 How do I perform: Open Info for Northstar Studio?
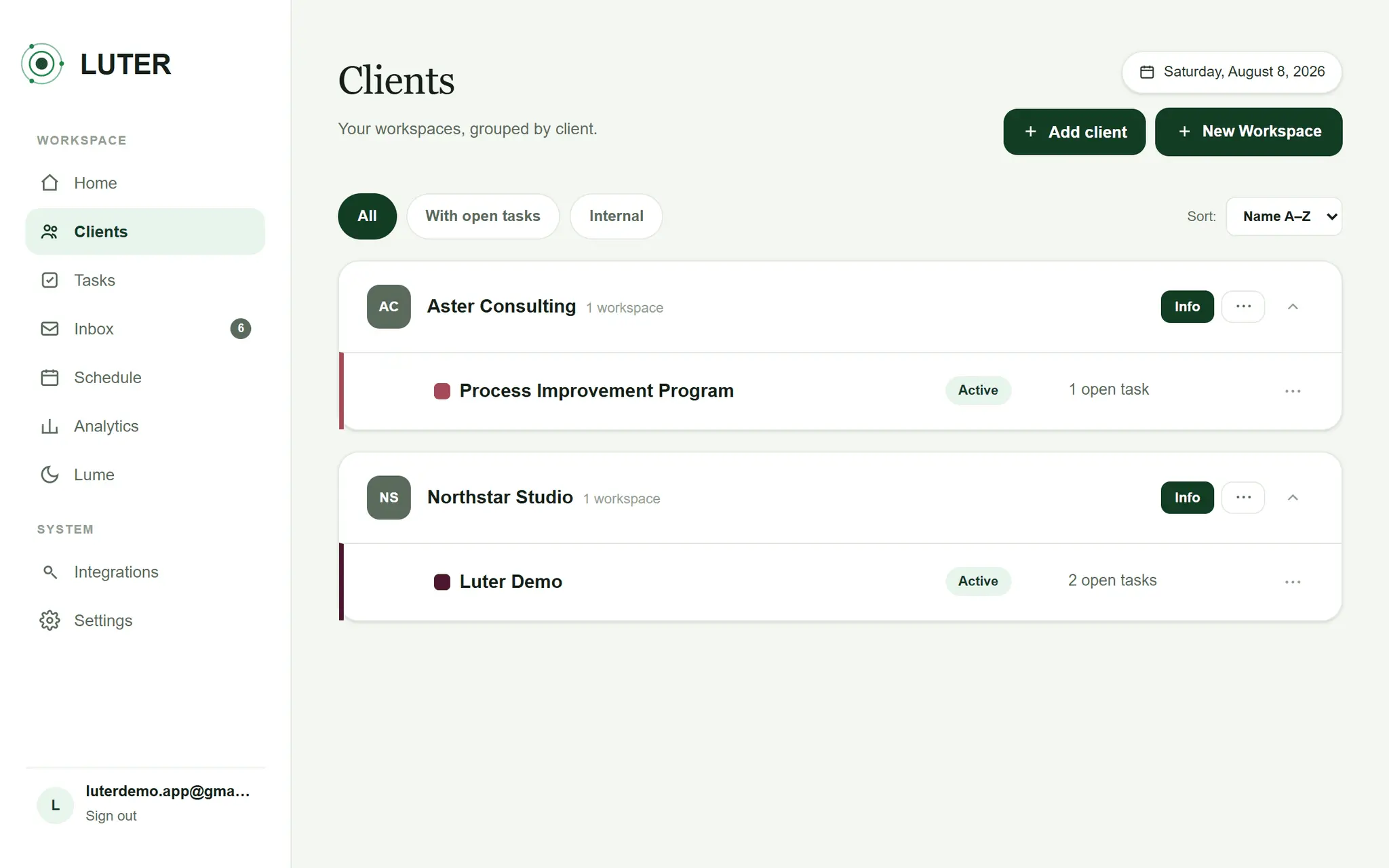[1187, 498]
